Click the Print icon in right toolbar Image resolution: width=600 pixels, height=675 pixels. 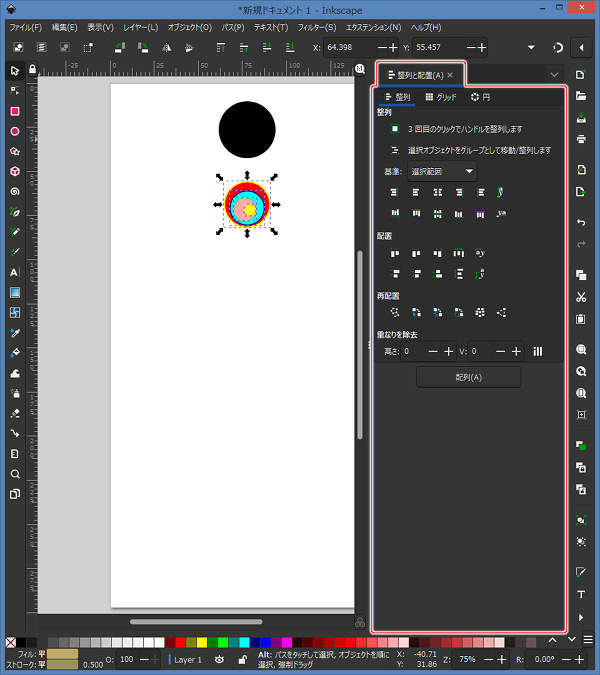tap(581, 139)
